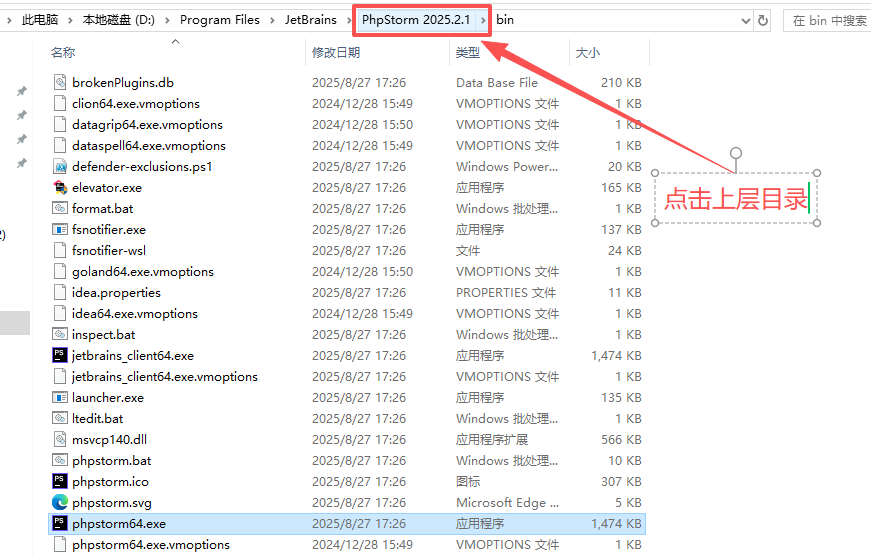The width and height of the screenshot is (871, 557).
Task: Open the address bar history dropdown
Action: pos(744,20)
